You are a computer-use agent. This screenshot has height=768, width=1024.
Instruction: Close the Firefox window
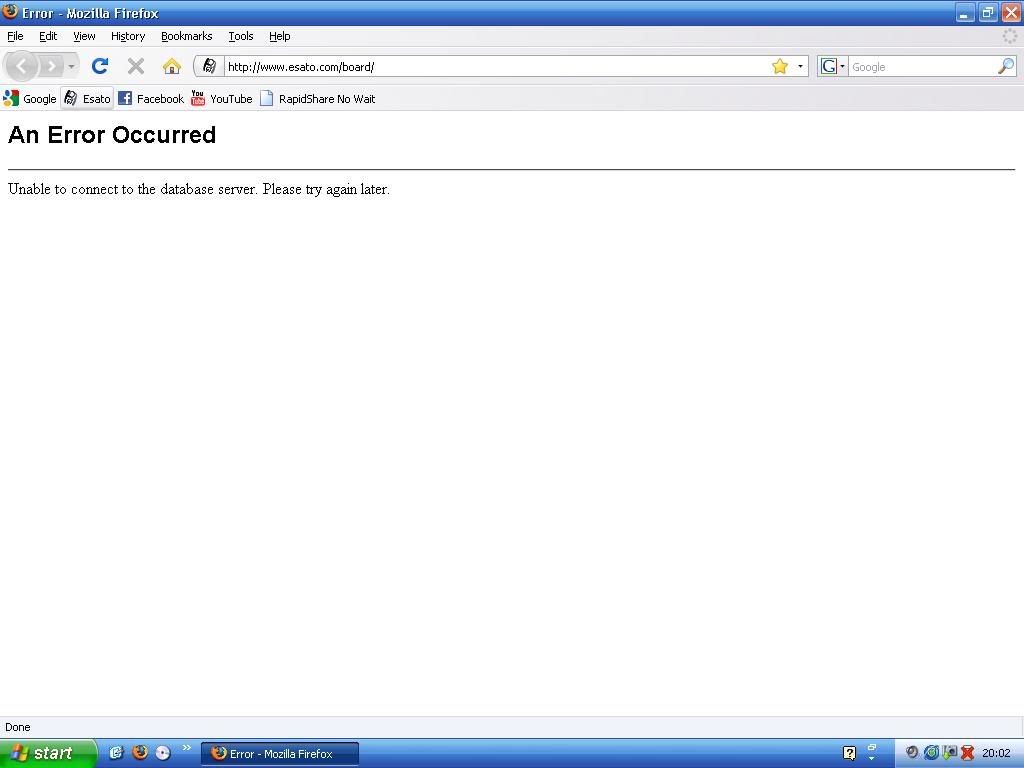coord(1011,12)
